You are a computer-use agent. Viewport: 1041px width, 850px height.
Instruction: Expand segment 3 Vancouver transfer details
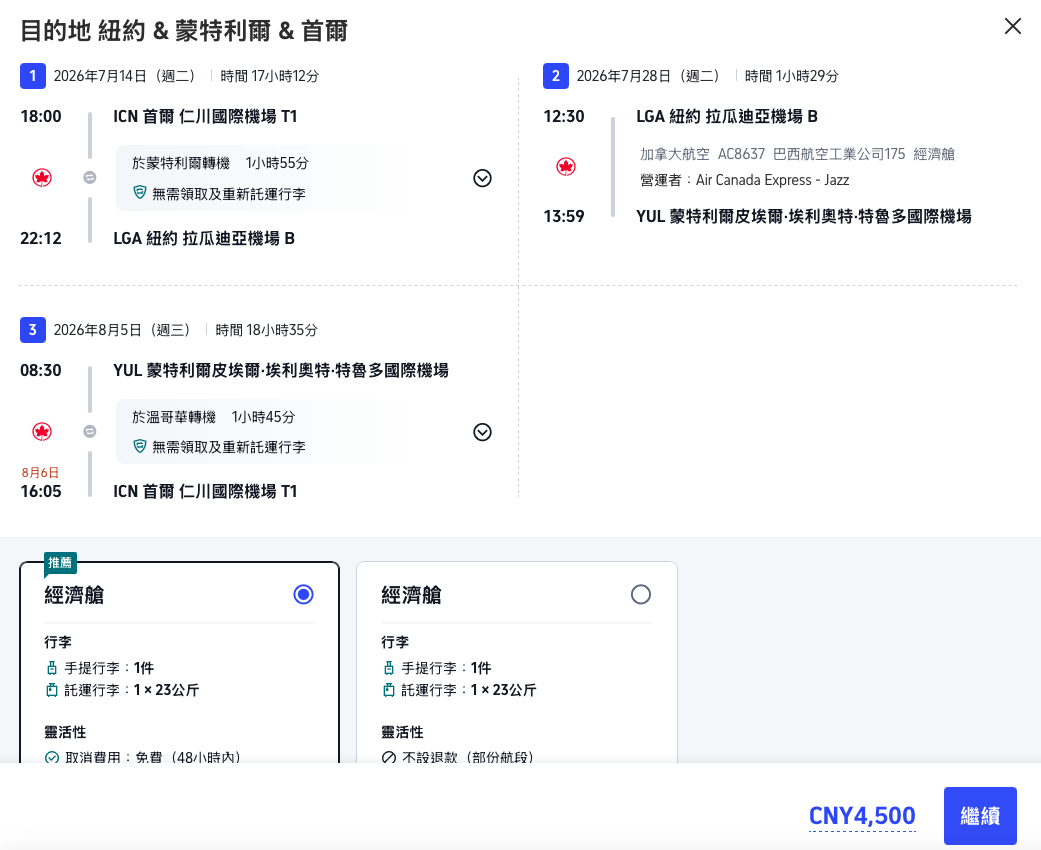click(482, 432)
